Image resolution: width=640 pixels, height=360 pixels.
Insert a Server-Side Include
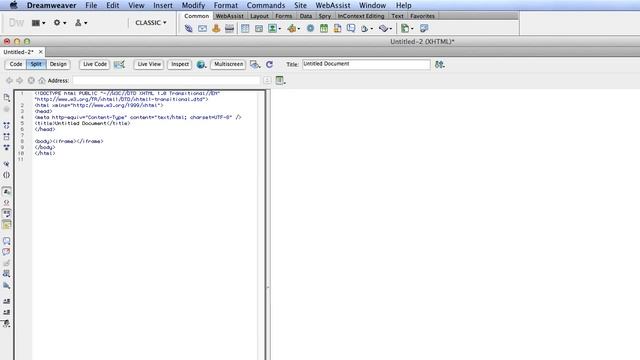[x=337, y=29]
